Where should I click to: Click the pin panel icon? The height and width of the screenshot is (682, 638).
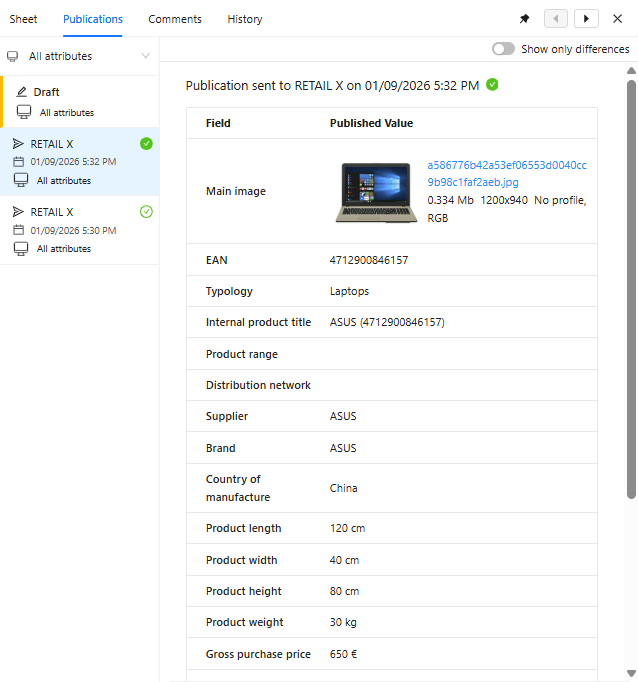524,19
